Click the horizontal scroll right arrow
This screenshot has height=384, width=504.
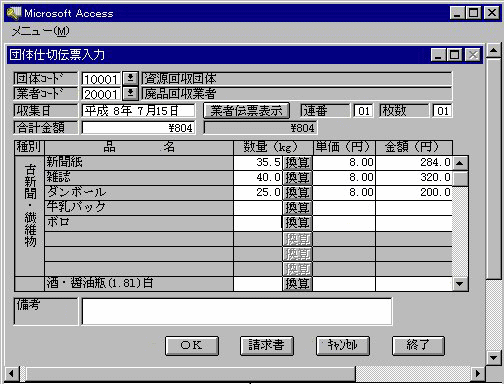pyautogui.click(x=478, y=373)
